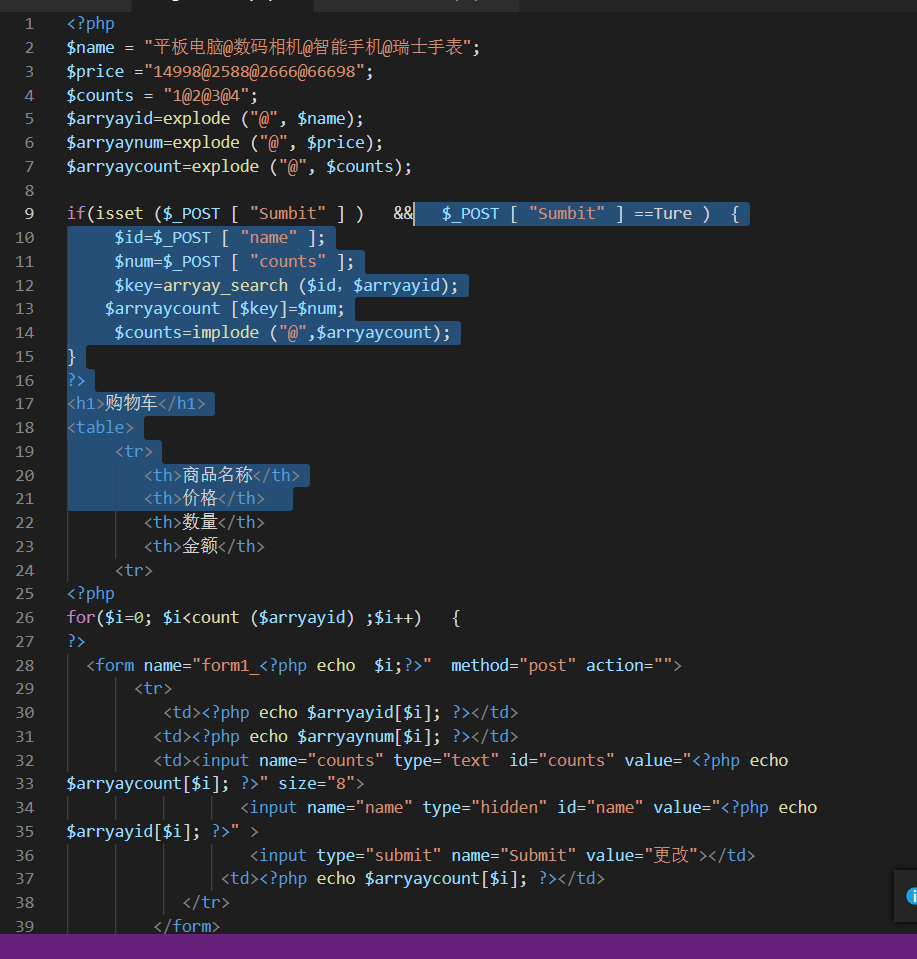917x959 pixels.
Task: Click the for keyword on line 26
Action: click(81, 617)
